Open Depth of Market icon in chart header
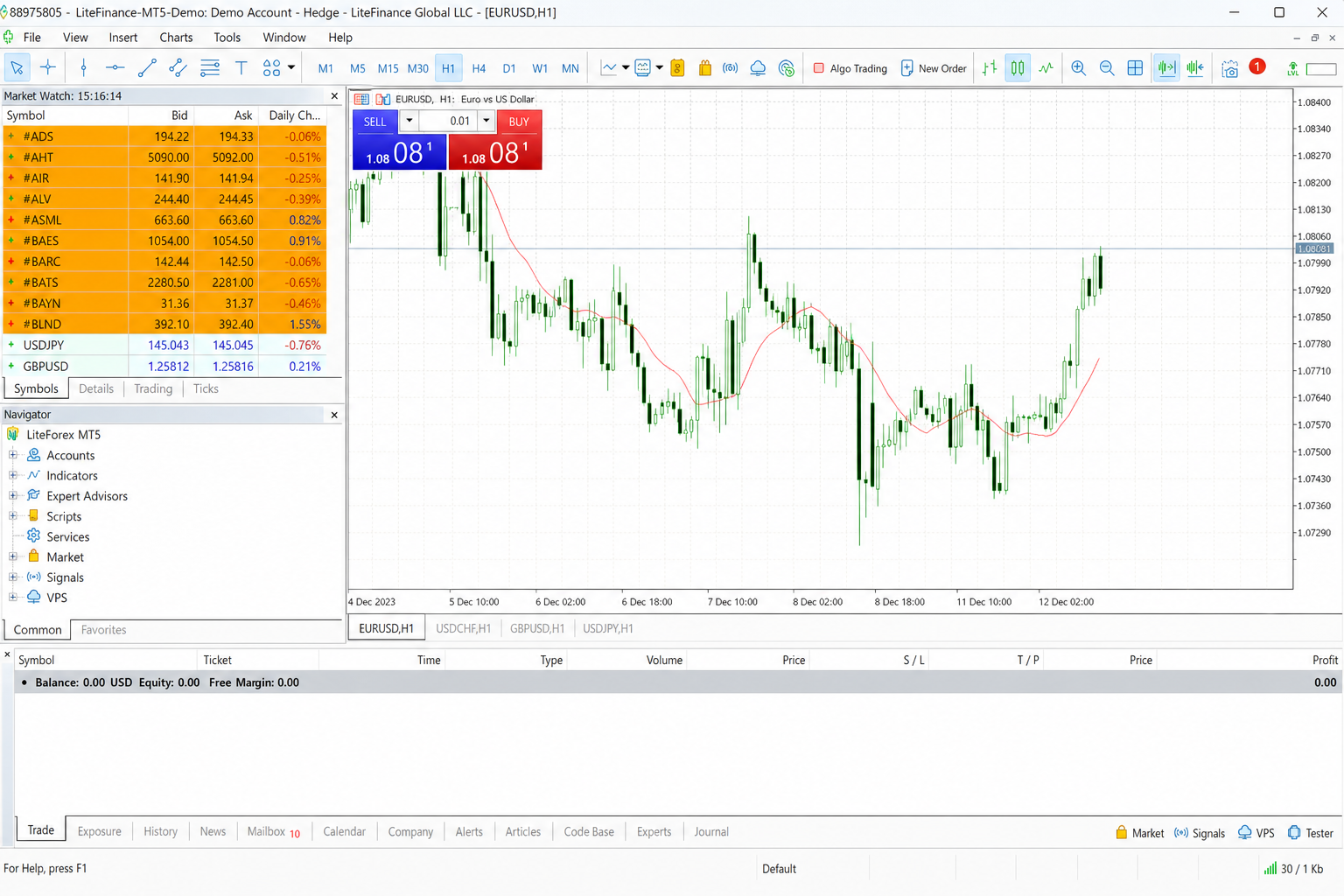Screen dimensions: 1344x896 tap(361, 99)
